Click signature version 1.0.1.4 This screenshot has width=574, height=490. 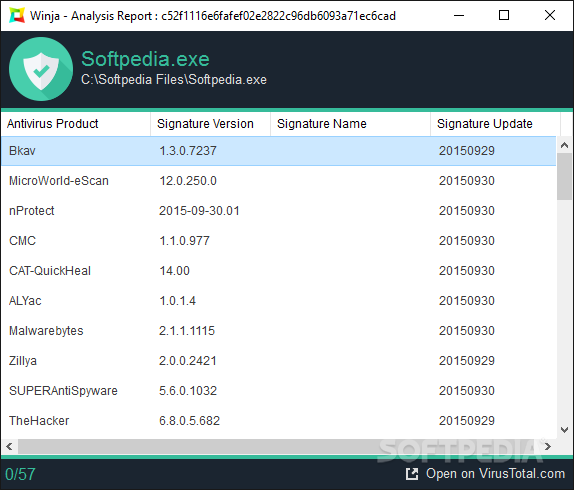click(x=178, y=301)
